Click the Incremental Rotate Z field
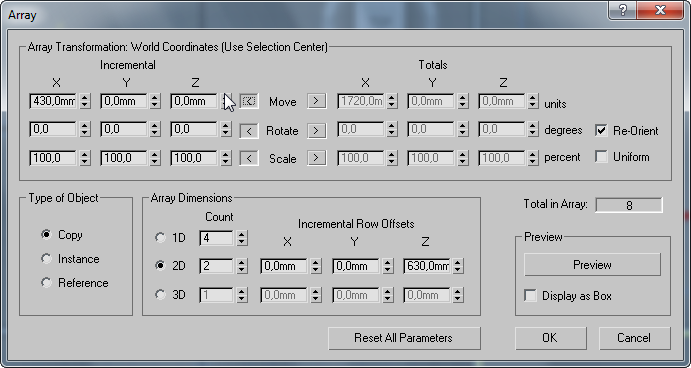This screenshot has height=368, width=691. point(194,130)
